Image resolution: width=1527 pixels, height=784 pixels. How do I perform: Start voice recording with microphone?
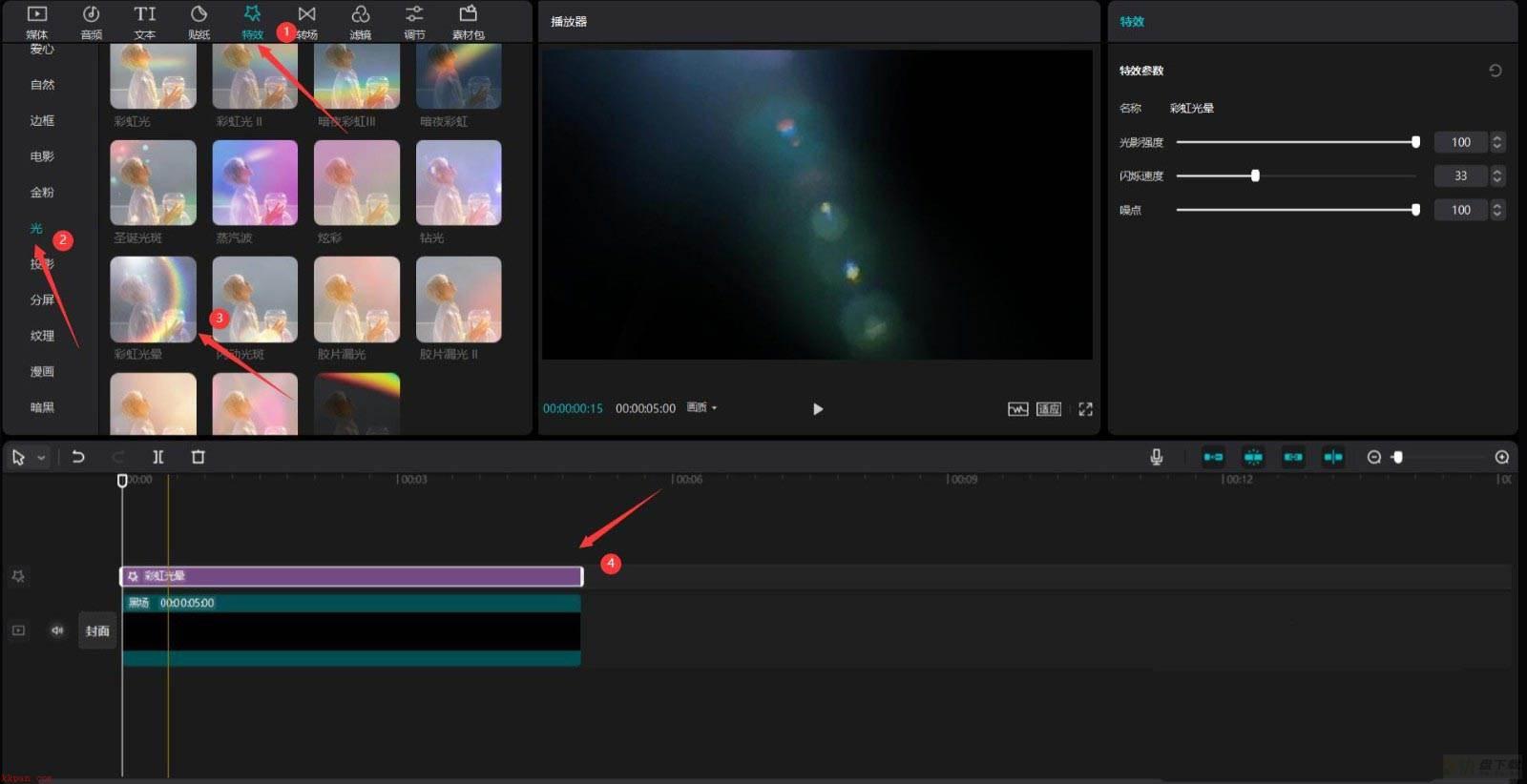pos(1157,457)
